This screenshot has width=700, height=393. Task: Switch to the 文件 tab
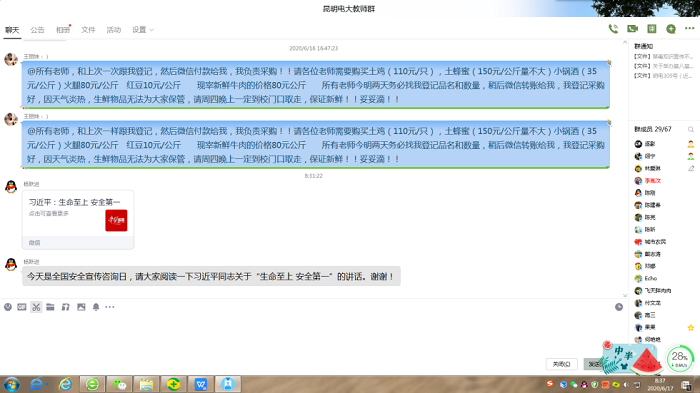point(88,30)
